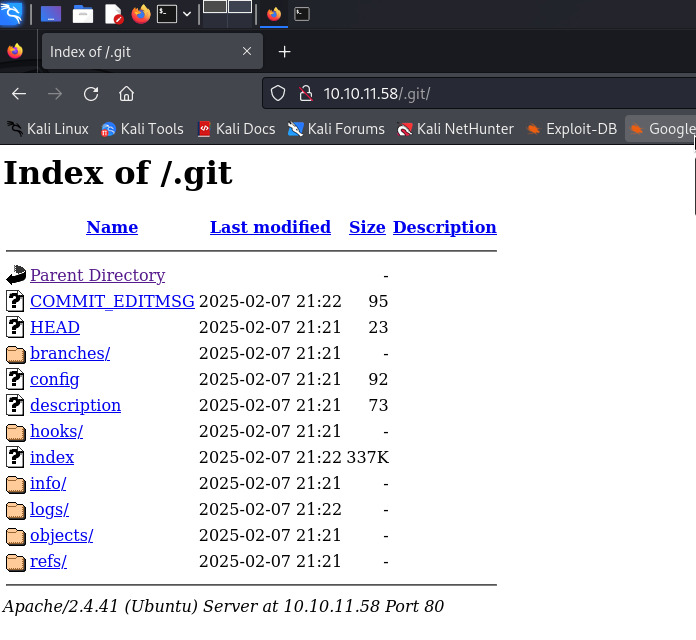
Task: Expand the terminal launcher dropdown arrow
Action: [187, 14]
